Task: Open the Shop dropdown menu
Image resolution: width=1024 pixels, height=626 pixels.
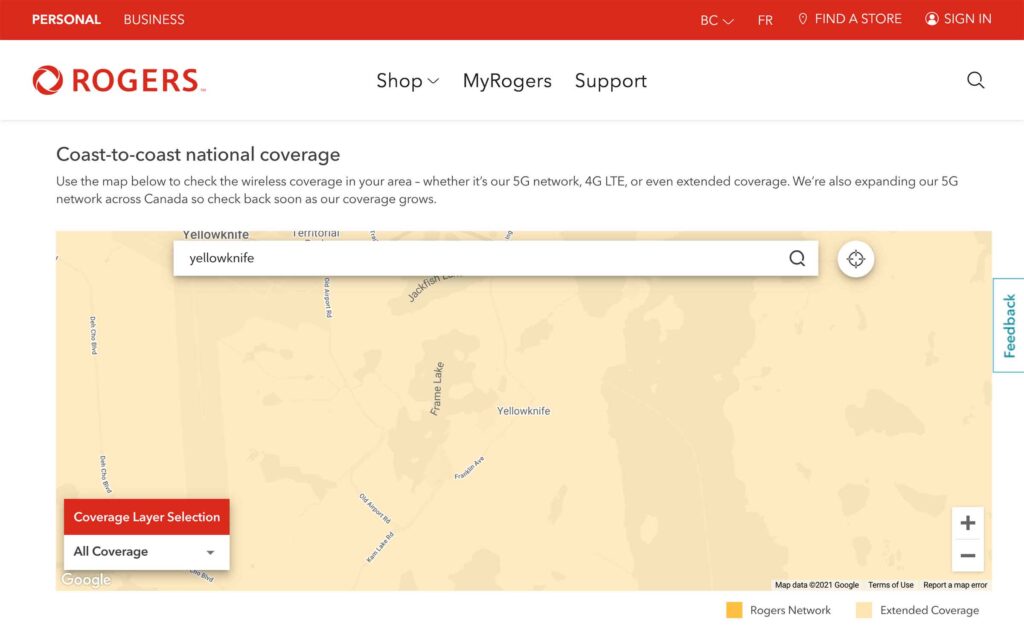Action: pos(407,81)
